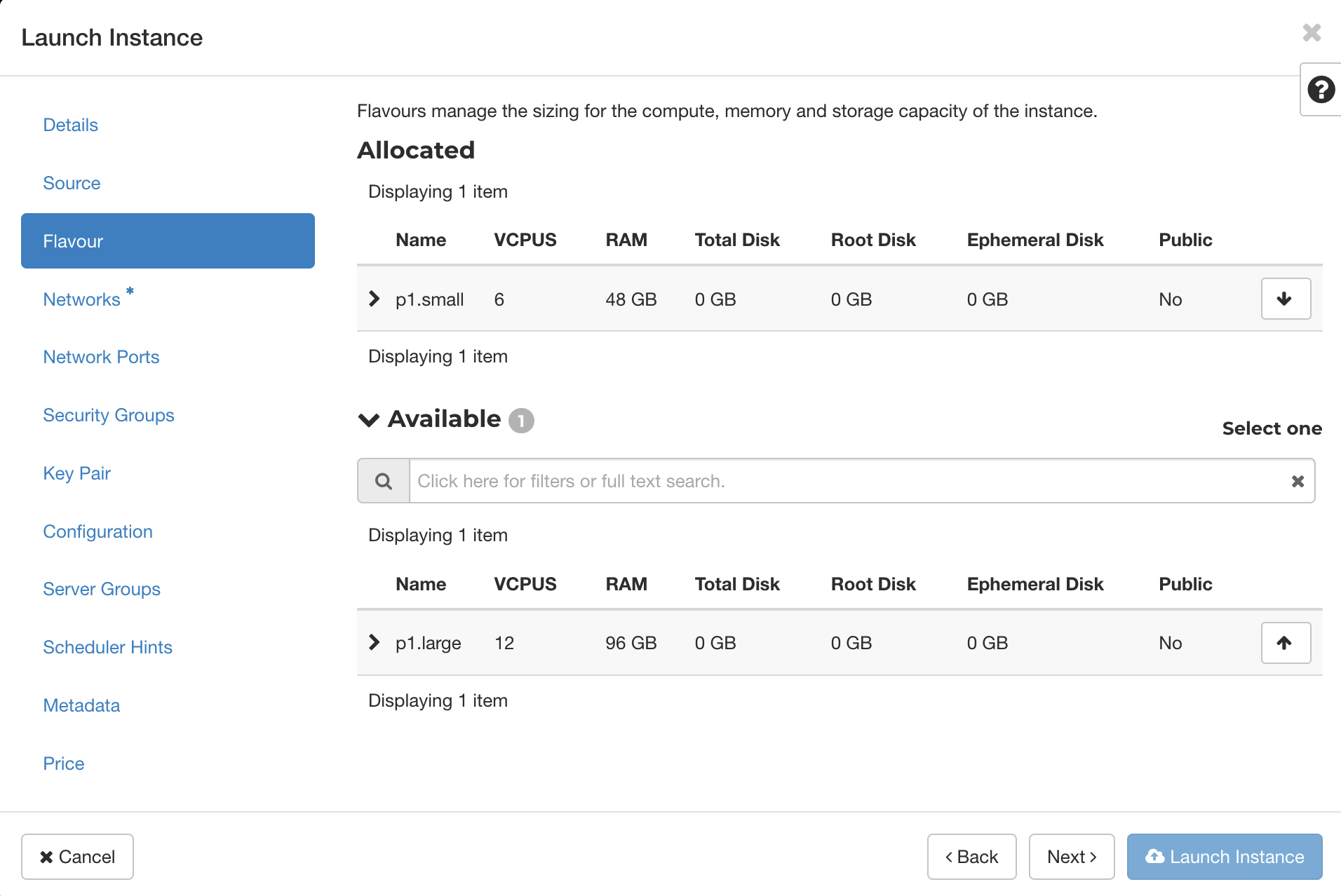Open the Price step
Viewport: 1341px width, 896px height.
pos(64,763)
